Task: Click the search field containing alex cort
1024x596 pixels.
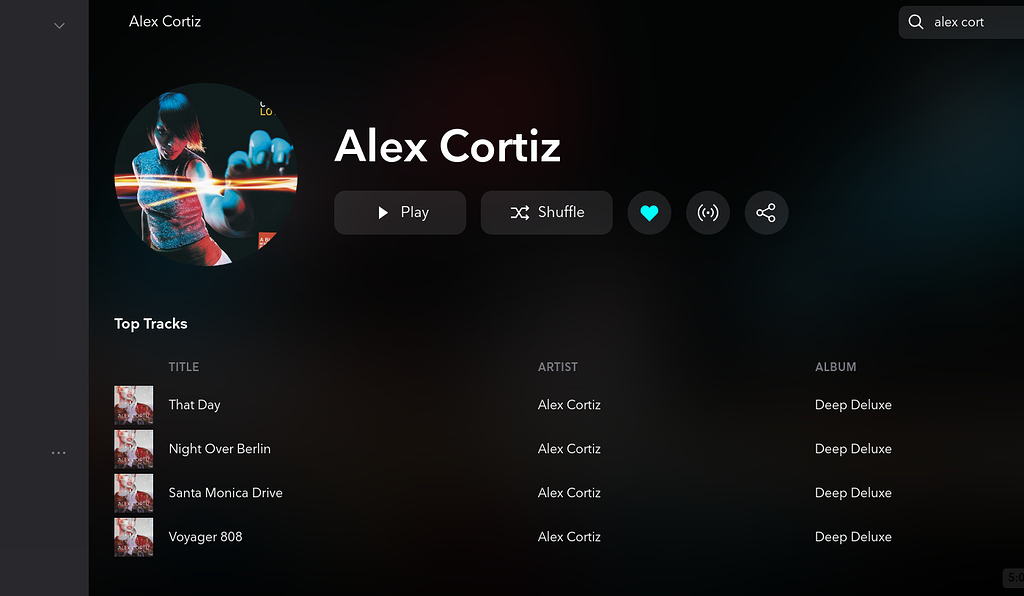Action: [x=961, y=22]
